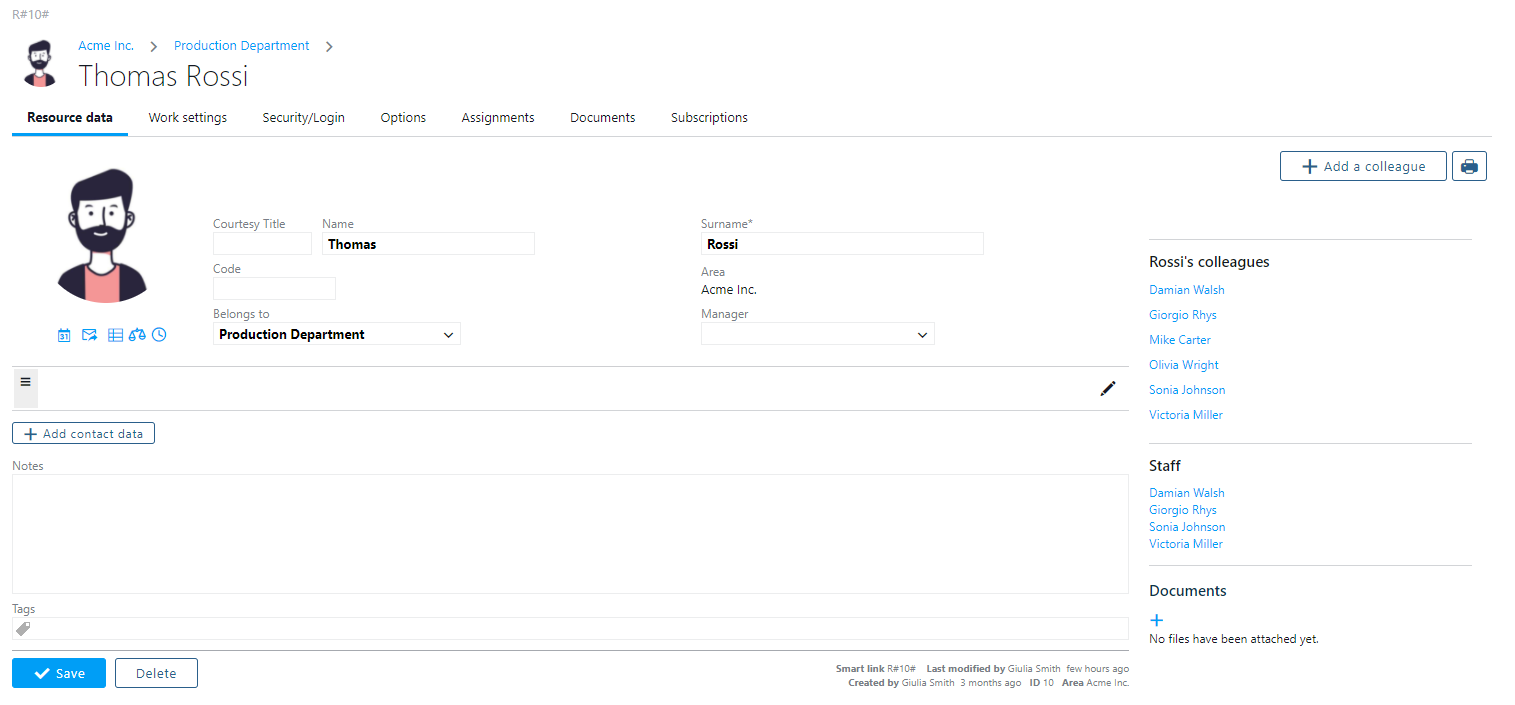Click the printer icon button
The height and width of the screenshot is (705, 1515).
coord(1469,167)
